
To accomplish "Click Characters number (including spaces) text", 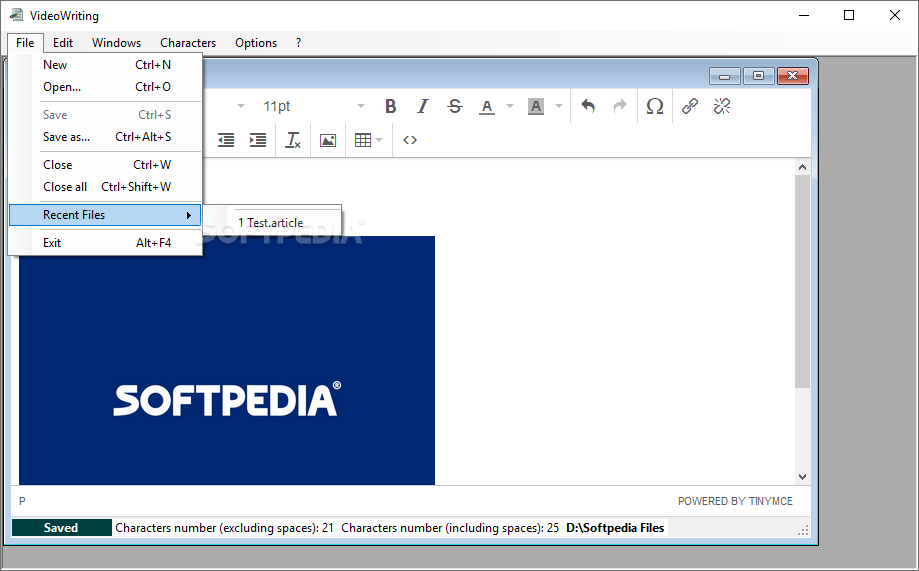I will (450, 528).
